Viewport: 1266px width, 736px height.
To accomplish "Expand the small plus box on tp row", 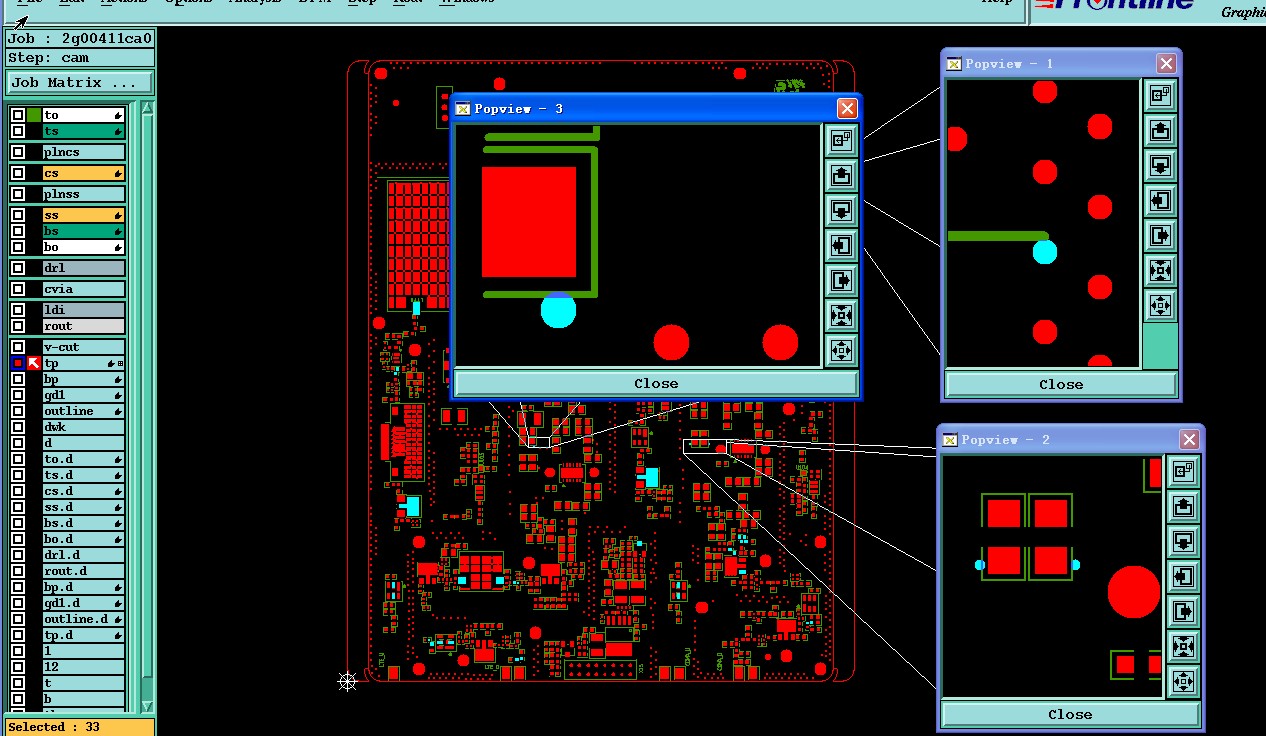I will click(x=121, y=364).
